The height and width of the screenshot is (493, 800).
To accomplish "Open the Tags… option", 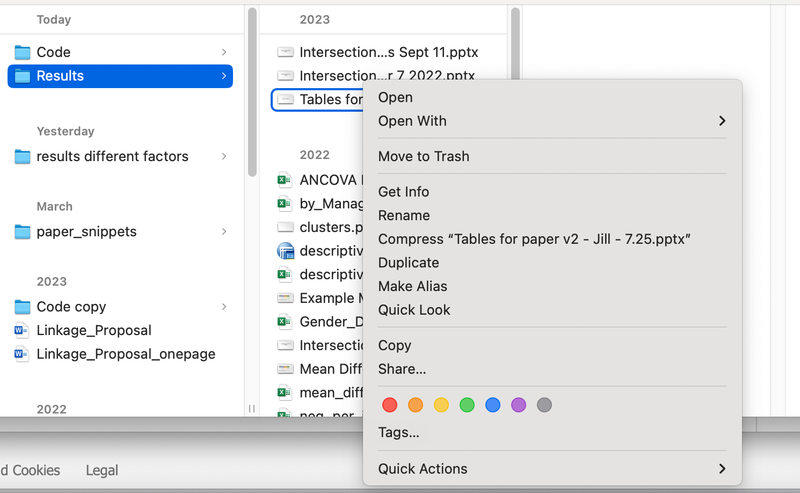I will pyautogui.click(x=398, y=433).
